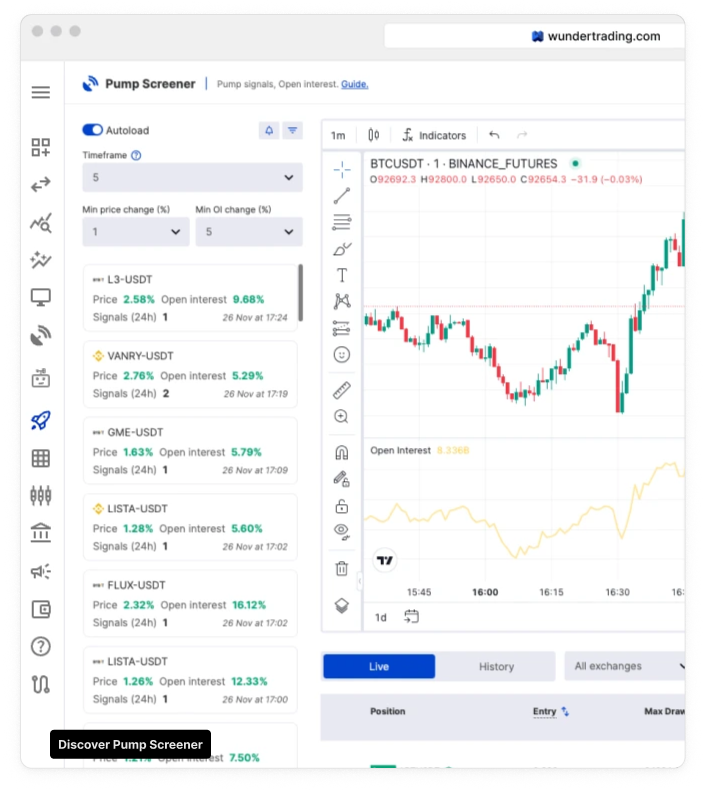Open the candle chart type selector

click(374, 135)
